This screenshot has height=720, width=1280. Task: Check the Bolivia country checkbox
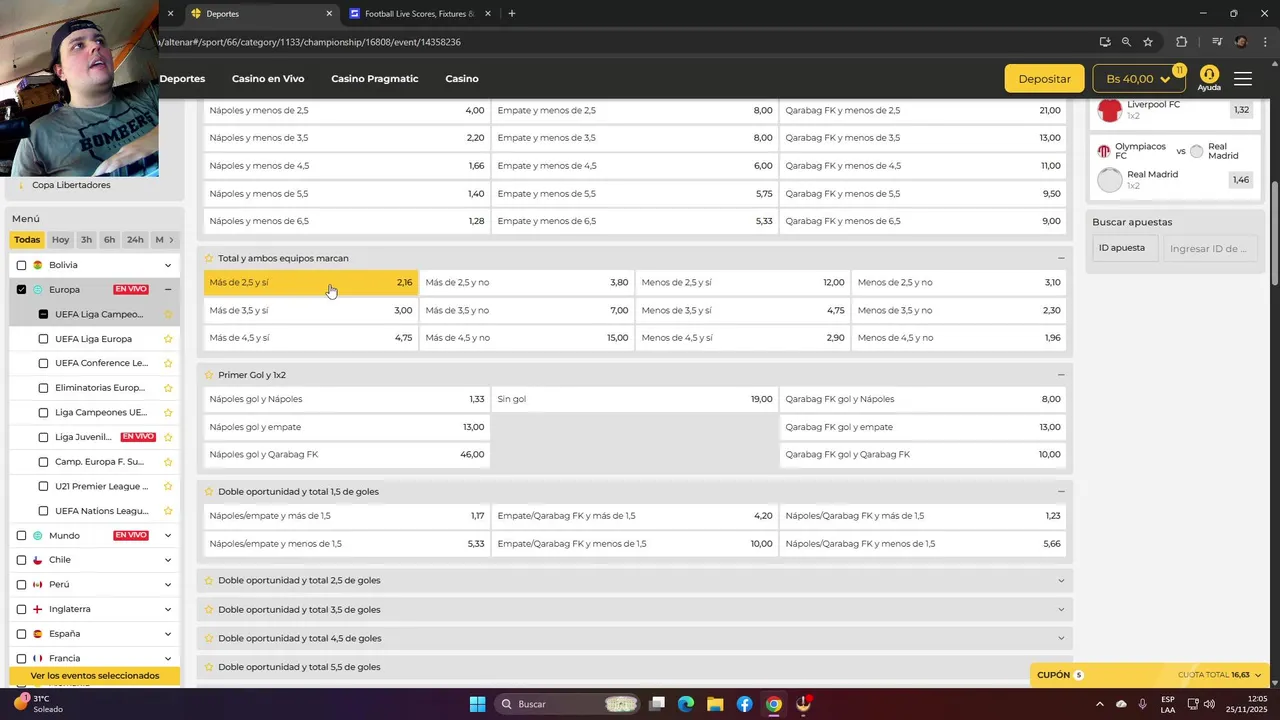pyautogui.click(x=21, y=265)
